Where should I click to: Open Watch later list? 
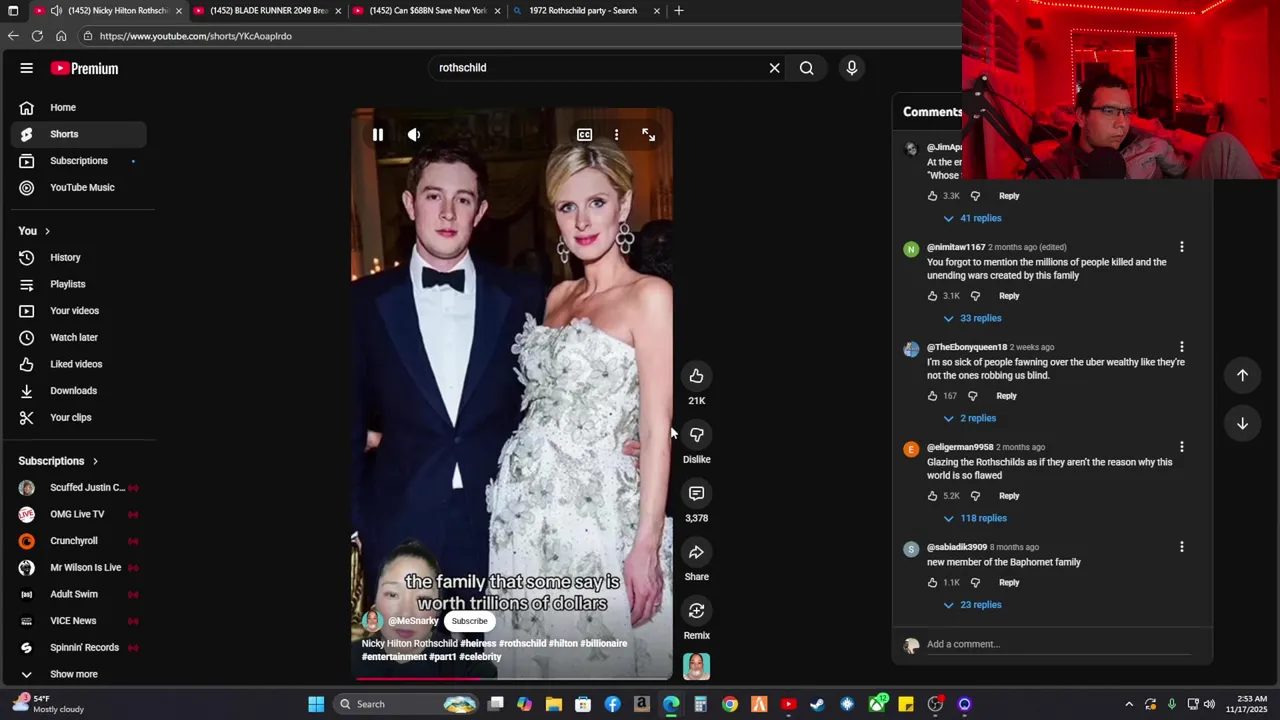[x=78, y=338]
